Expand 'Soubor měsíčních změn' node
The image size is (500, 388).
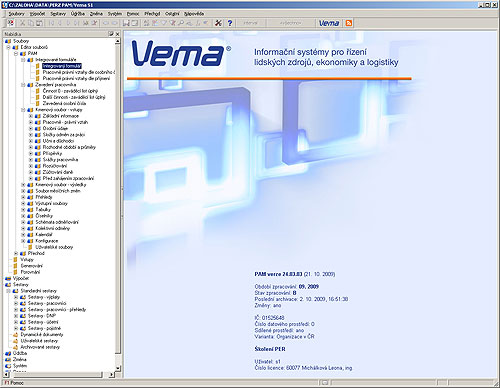(23, 191)
